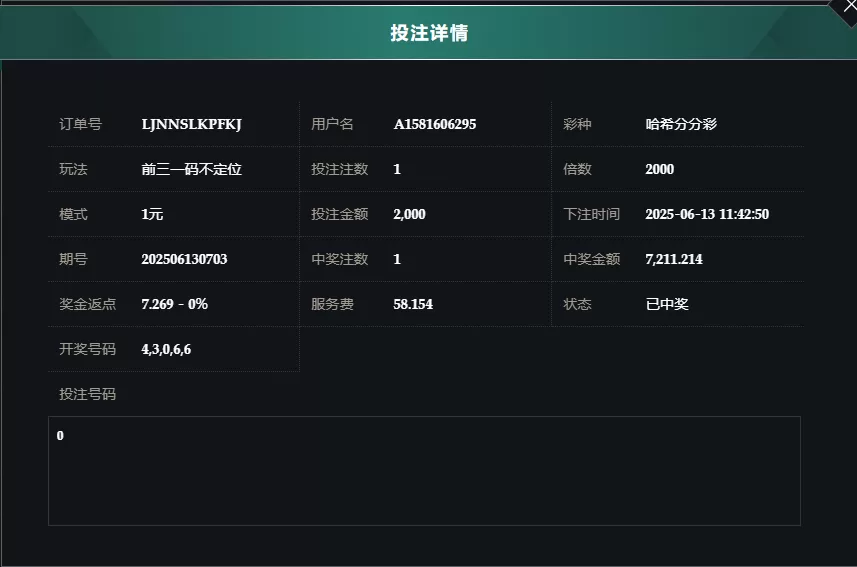Viewport: 857px width, 567px height.
Task: Click winning amount 7,211.214
Action: (673, 259)
